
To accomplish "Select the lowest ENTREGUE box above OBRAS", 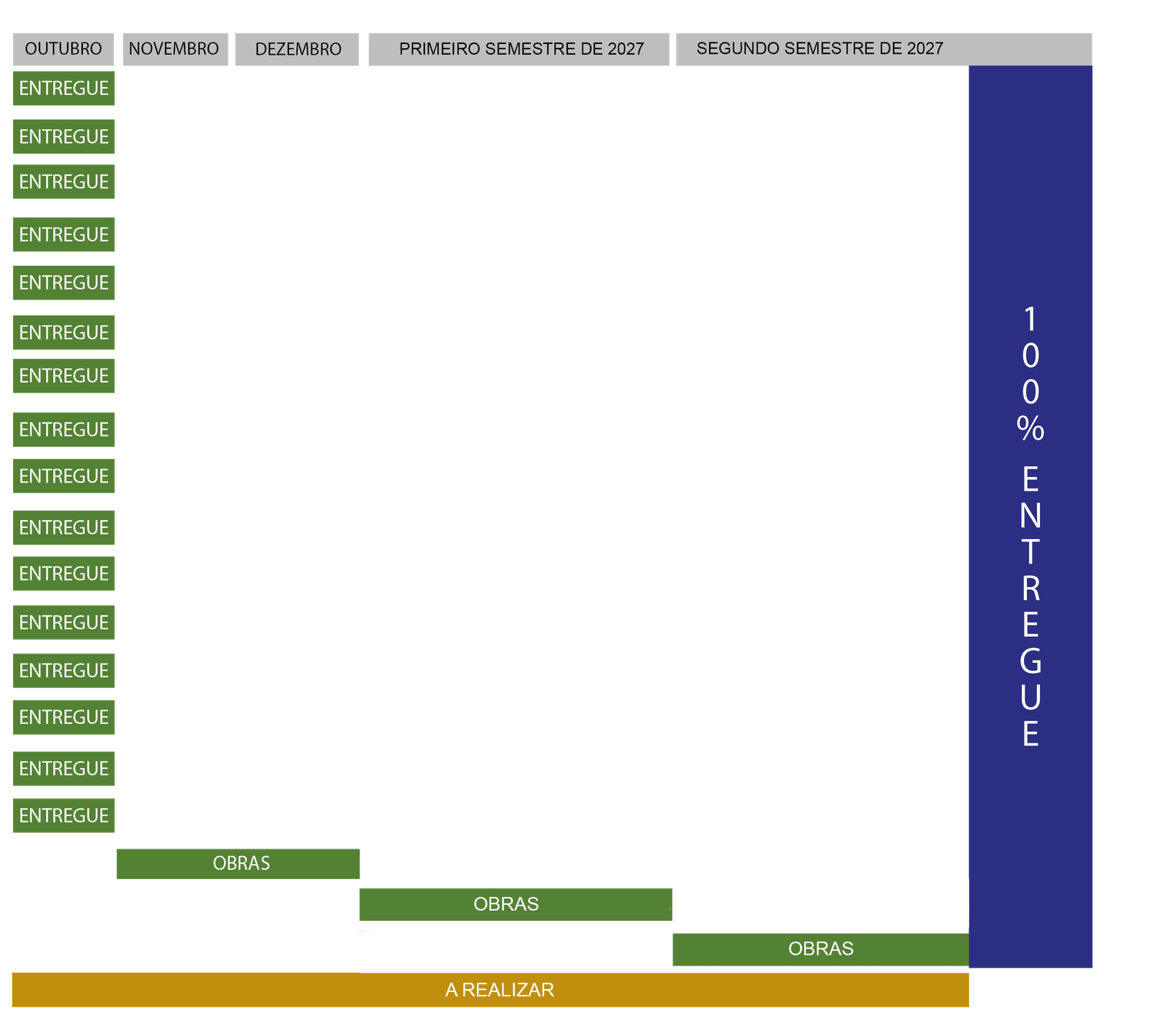I will 63,816.
